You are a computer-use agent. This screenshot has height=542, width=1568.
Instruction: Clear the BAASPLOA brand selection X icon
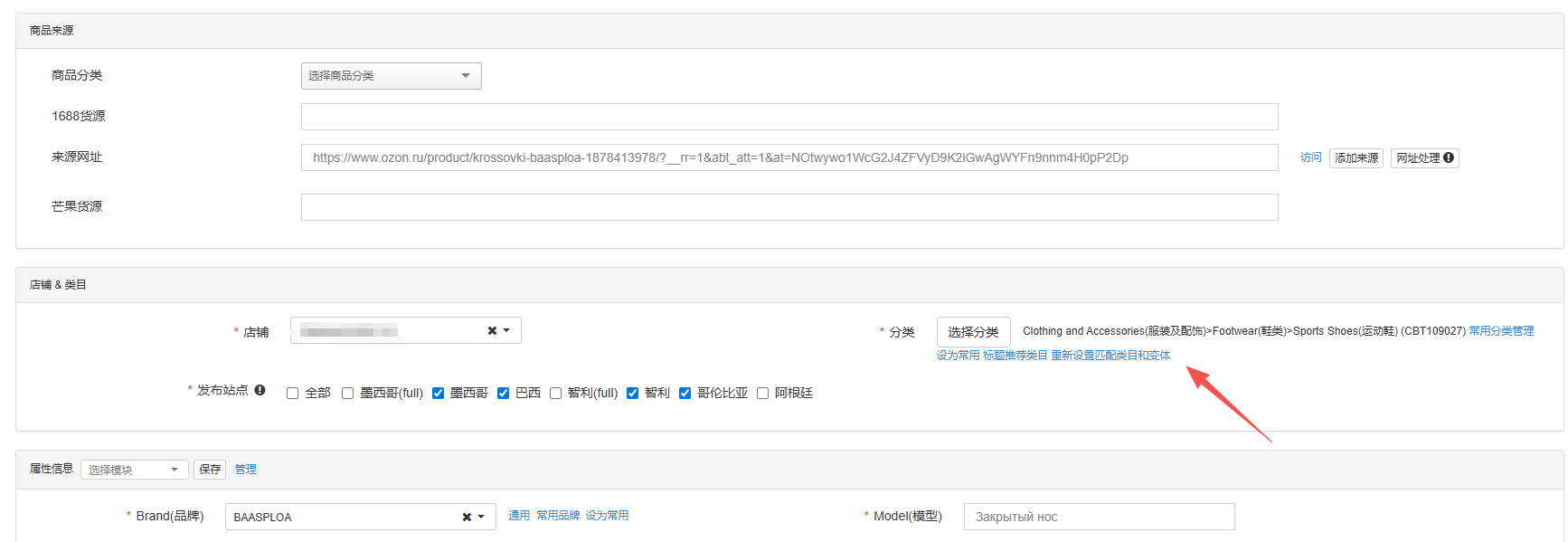point(467,518)
